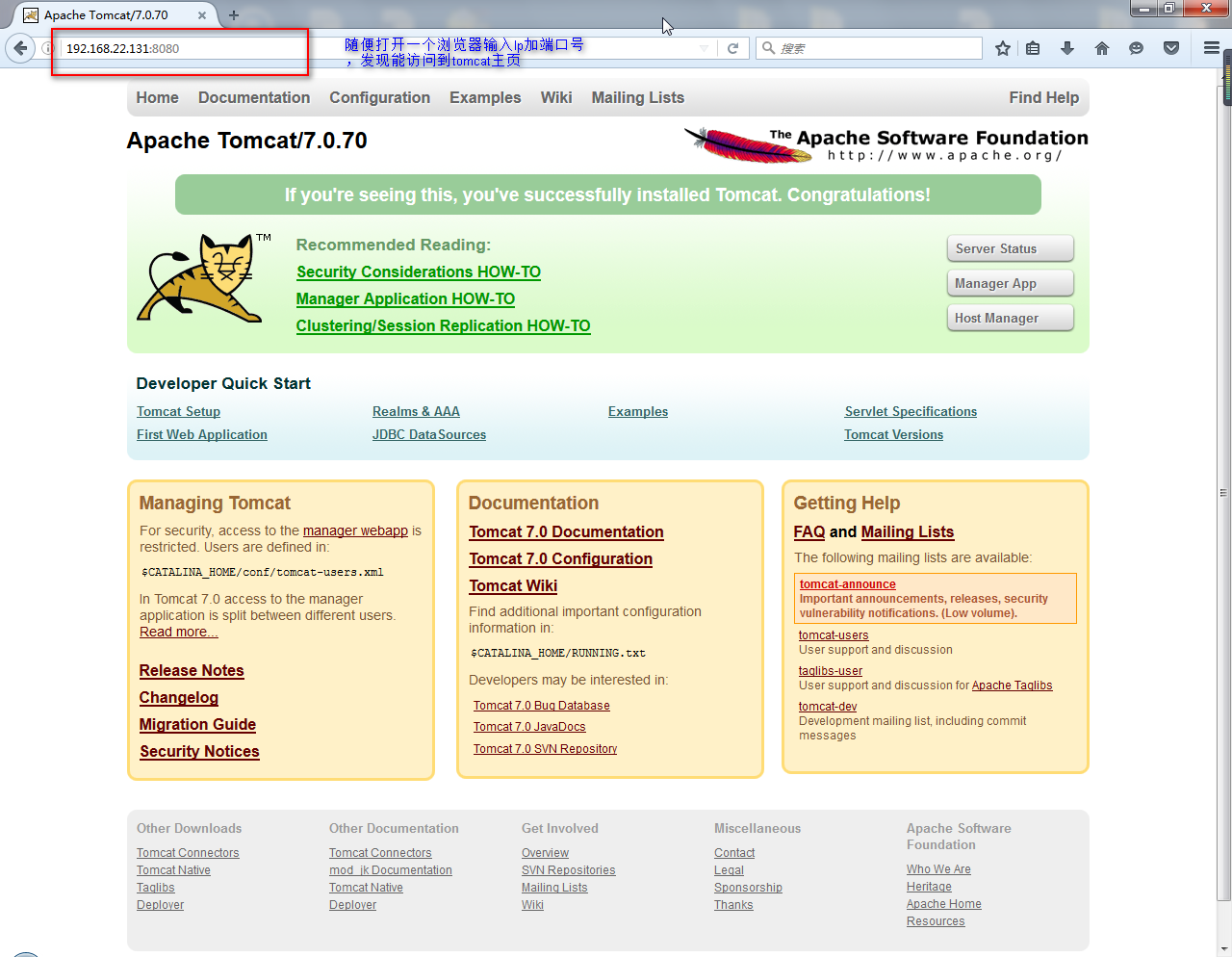Open Configuration in the top navigation bar

coord(379,98)
